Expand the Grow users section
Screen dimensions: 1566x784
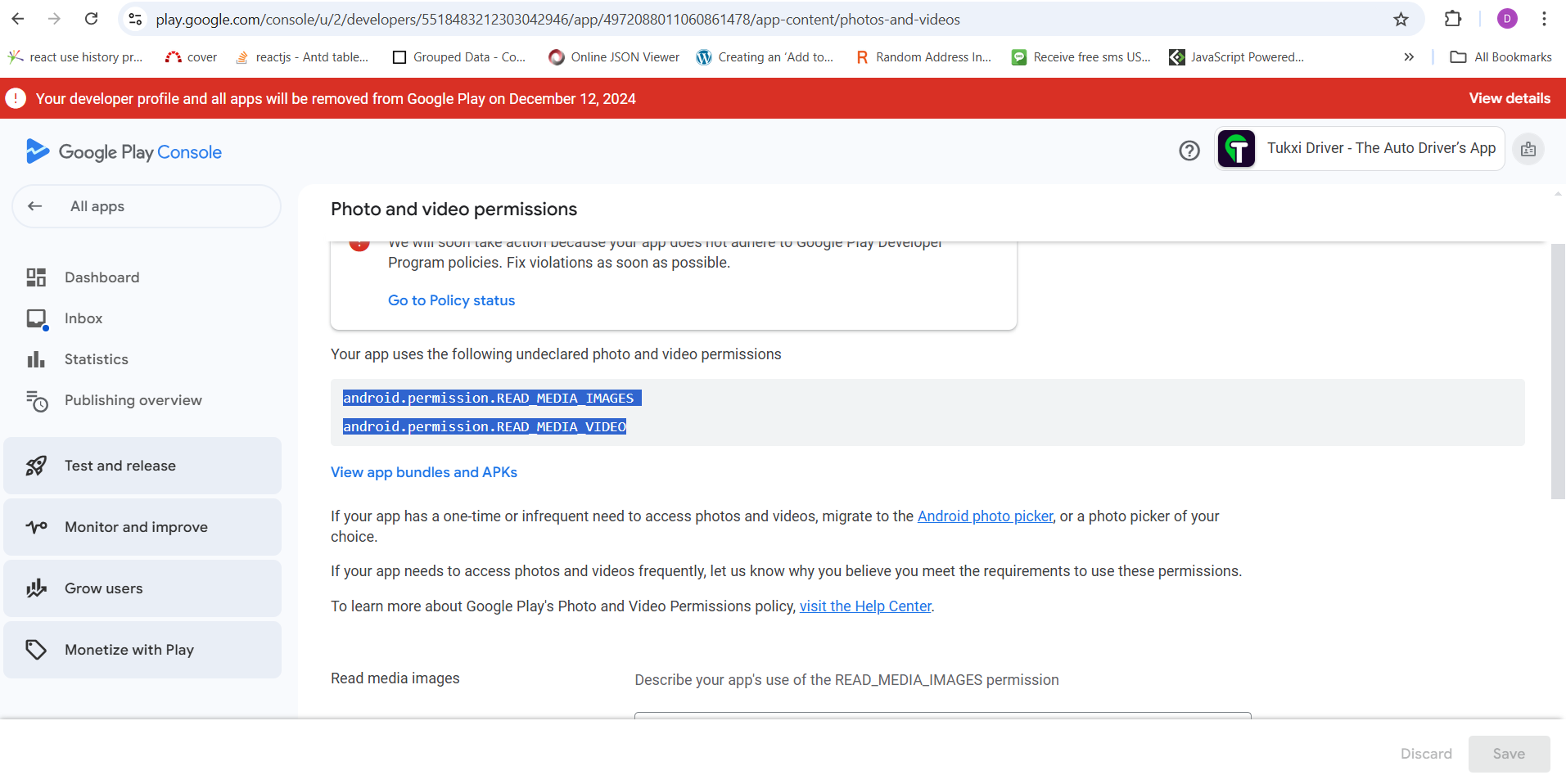[x=142, y=588]
